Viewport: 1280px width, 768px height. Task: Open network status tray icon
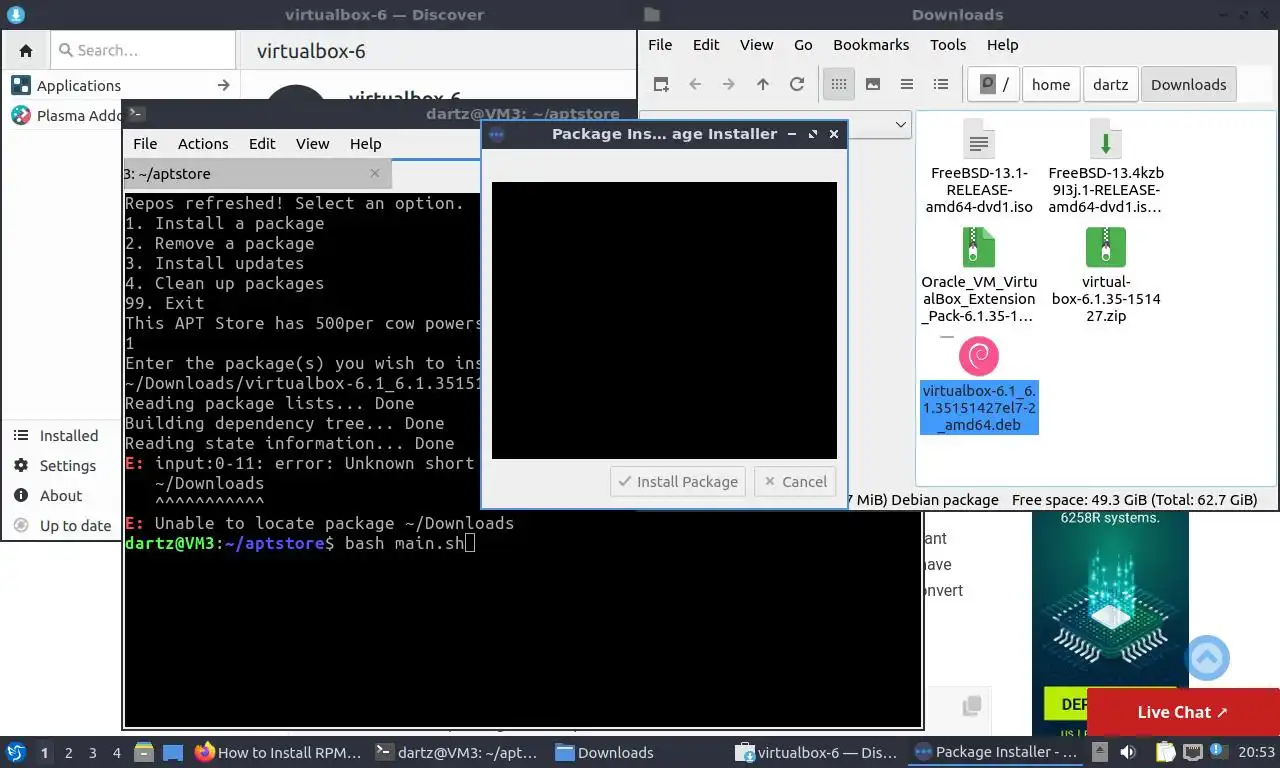point(1194,752)
